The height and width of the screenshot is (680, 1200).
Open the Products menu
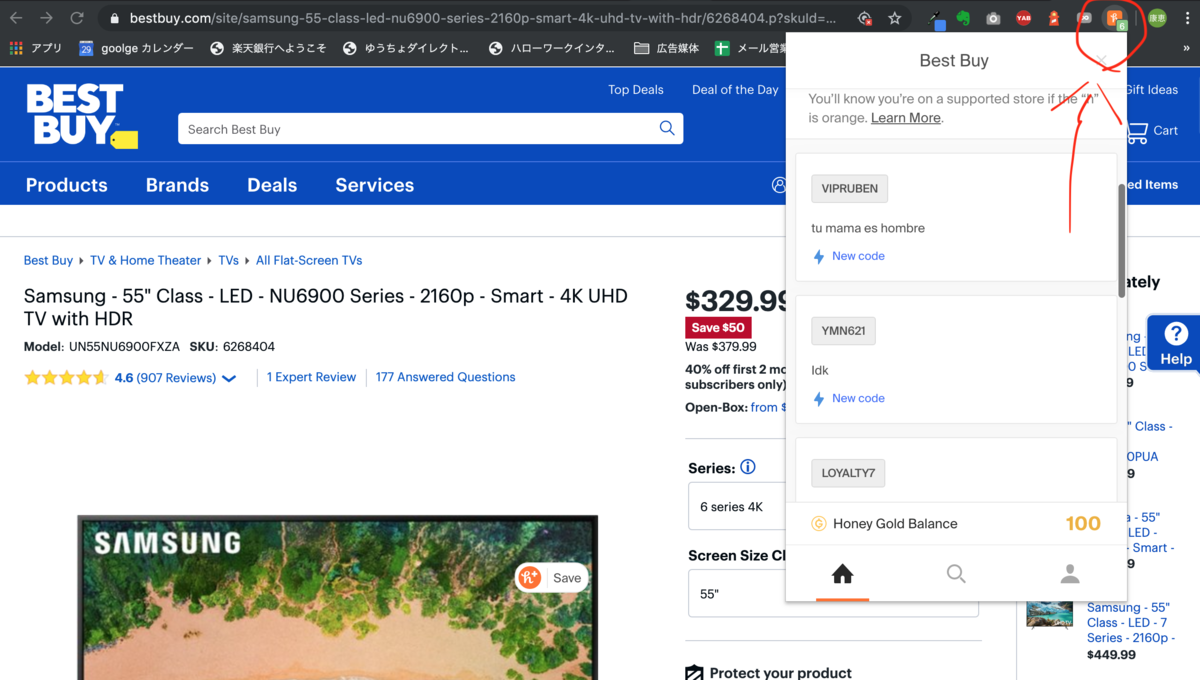pos(67,185)
